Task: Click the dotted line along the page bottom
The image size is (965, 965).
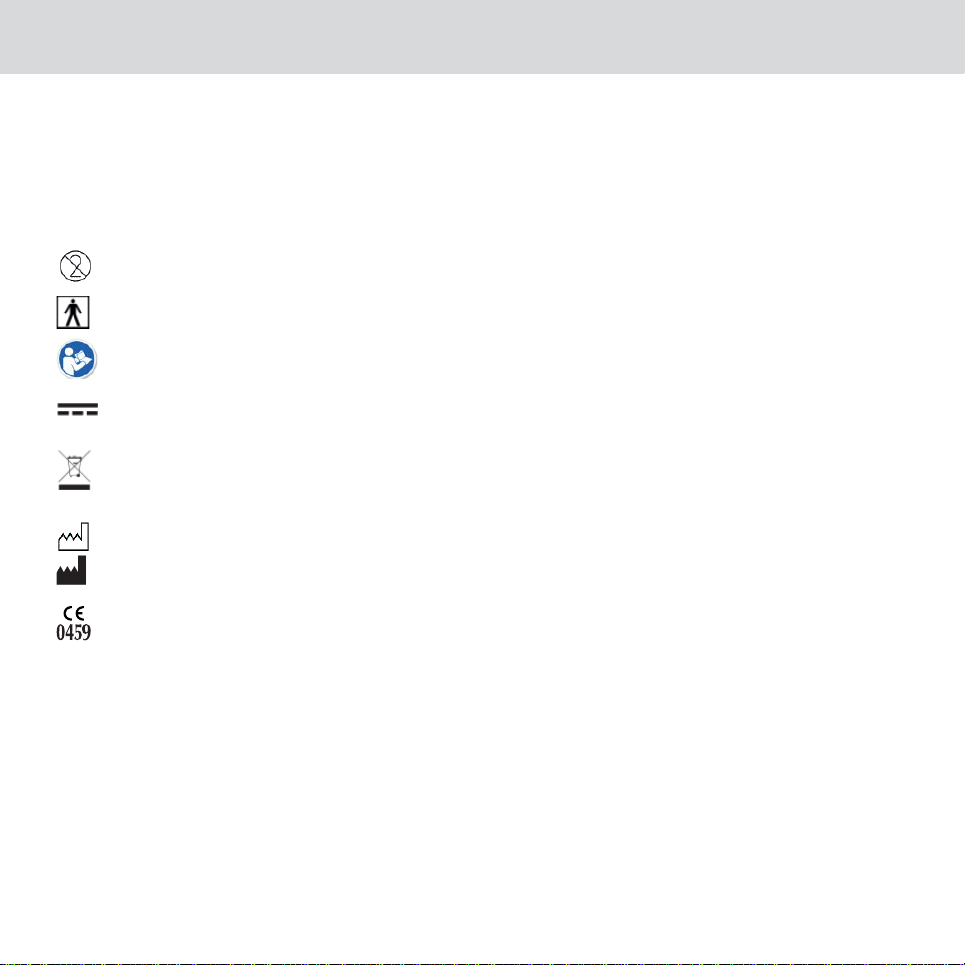Action: (482, 963)
